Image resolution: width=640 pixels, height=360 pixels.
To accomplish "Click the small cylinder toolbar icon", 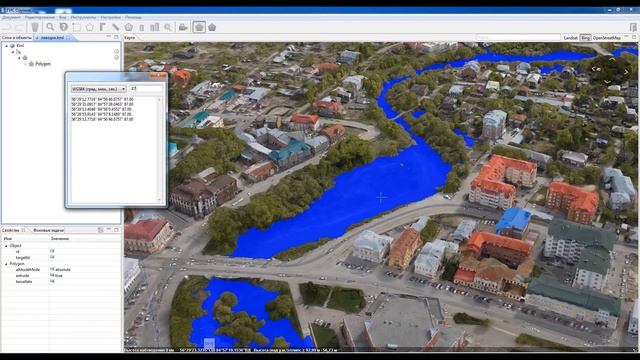I will click(x=142, y=27).
